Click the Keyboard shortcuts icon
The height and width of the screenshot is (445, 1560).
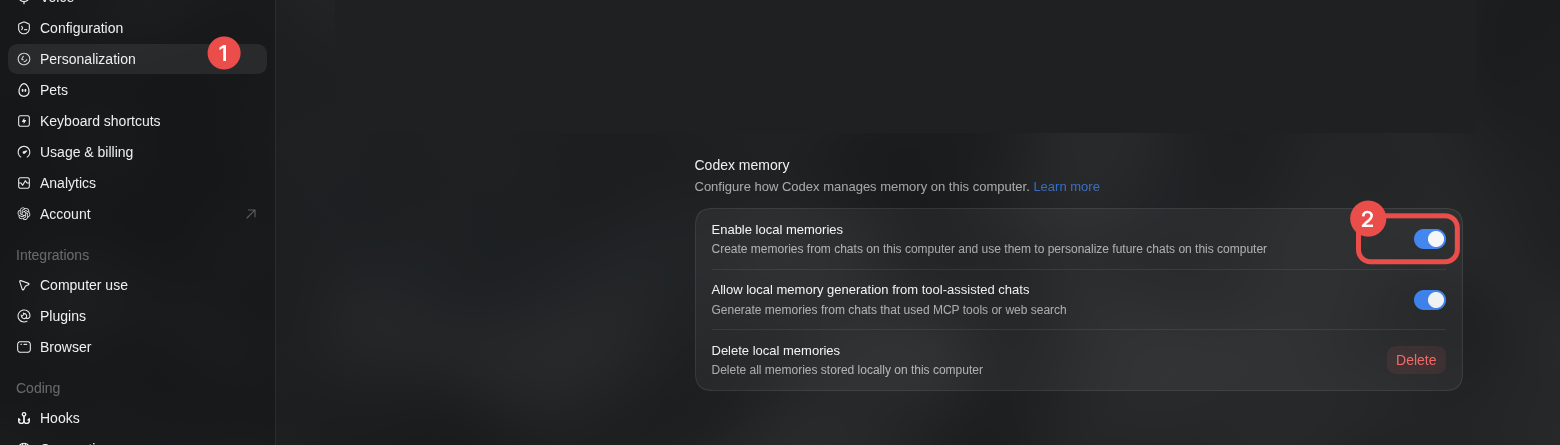24,121
